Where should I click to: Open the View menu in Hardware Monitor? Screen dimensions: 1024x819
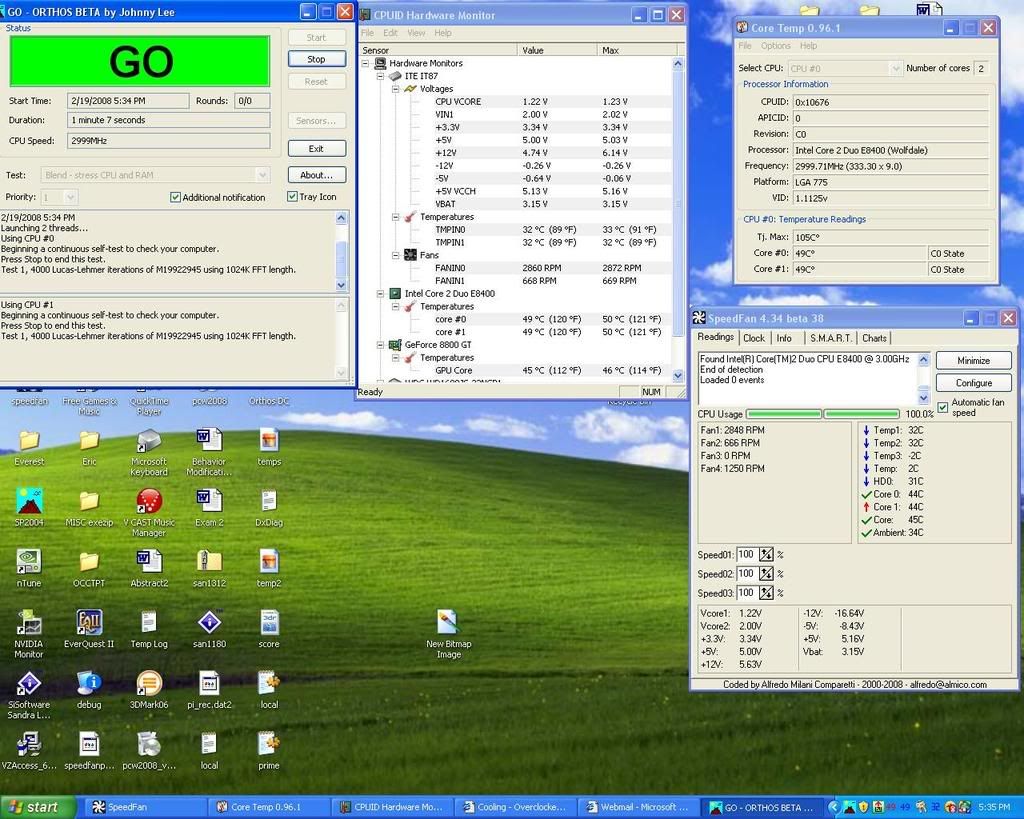(x=416, y=33)
